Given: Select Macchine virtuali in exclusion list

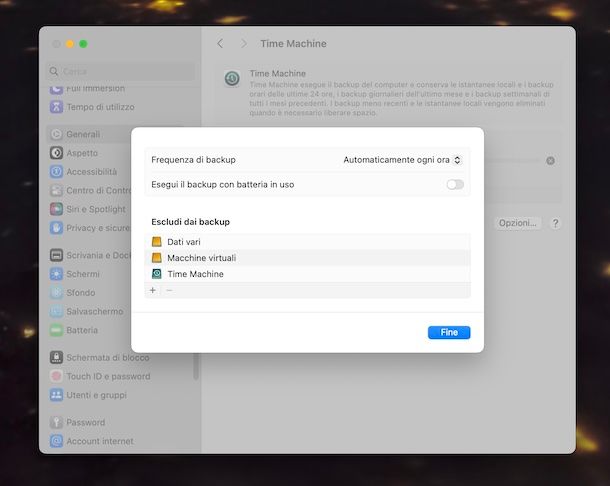Looking at the screenshot, I should pyautogui.click(x=307, y=258).
